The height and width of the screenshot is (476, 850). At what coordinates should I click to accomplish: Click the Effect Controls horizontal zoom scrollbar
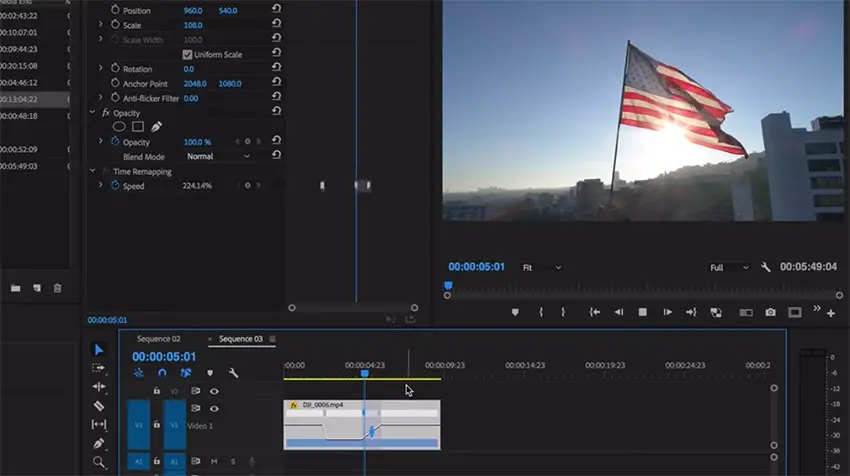point(353,308)
